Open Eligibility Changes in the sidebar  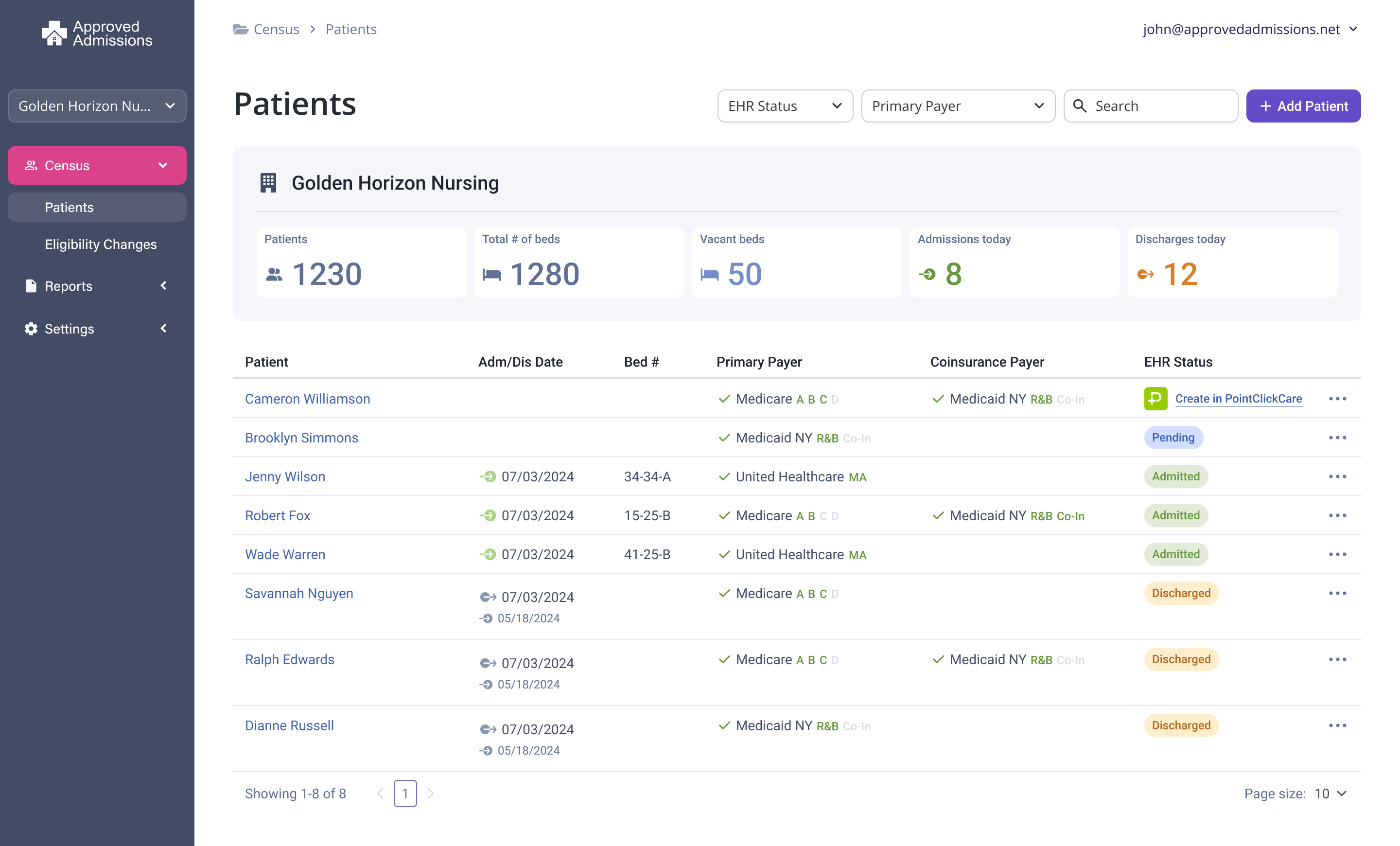(101, 244)
